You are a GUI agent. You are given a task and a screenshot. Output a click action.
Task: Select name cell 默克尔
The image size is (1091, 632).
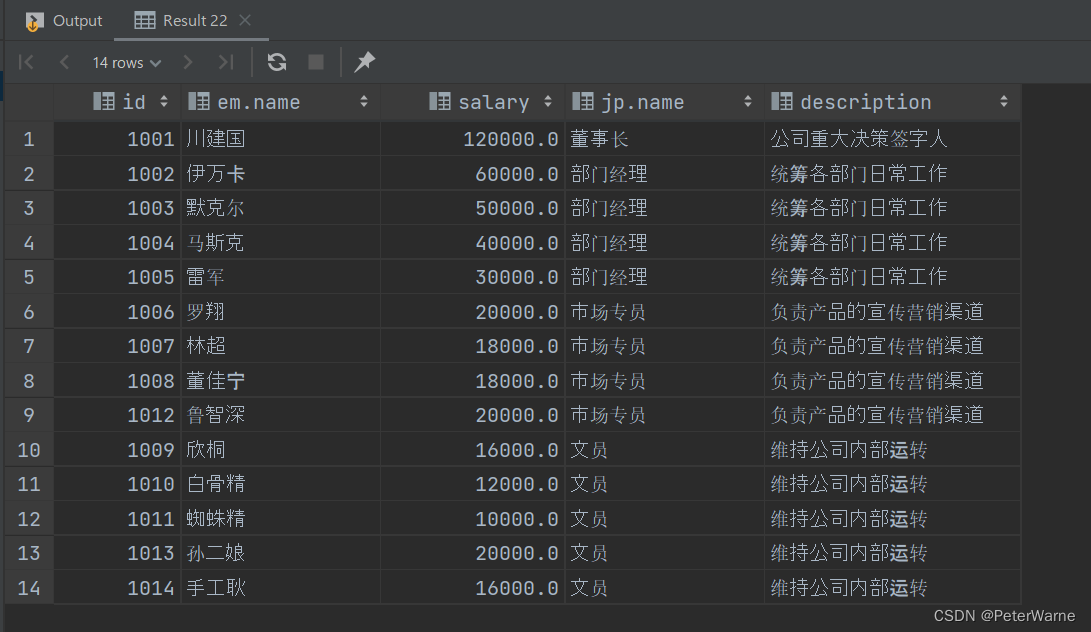pyautogui.click(x=280, y=208)
